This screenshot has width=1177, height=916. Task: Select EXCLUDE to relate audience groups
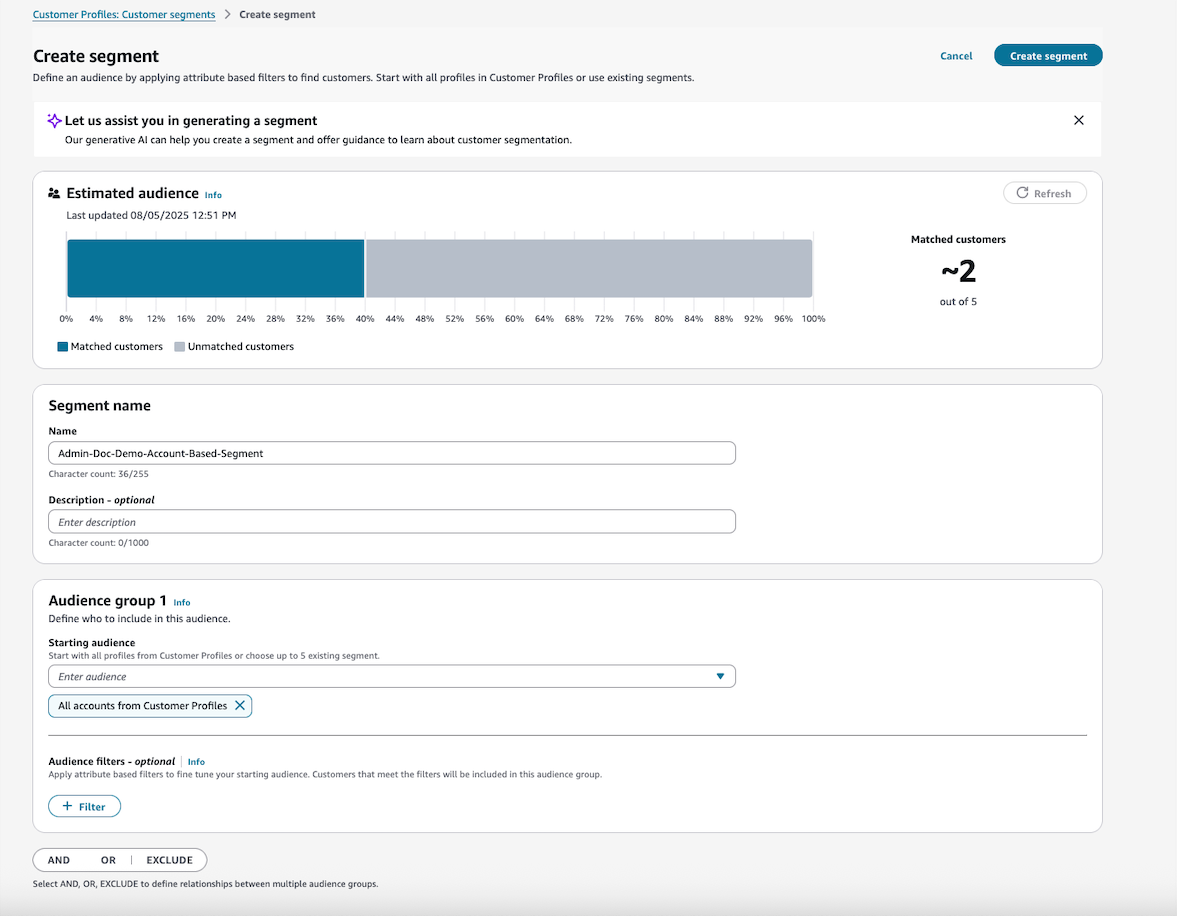[x=169, y=859]
